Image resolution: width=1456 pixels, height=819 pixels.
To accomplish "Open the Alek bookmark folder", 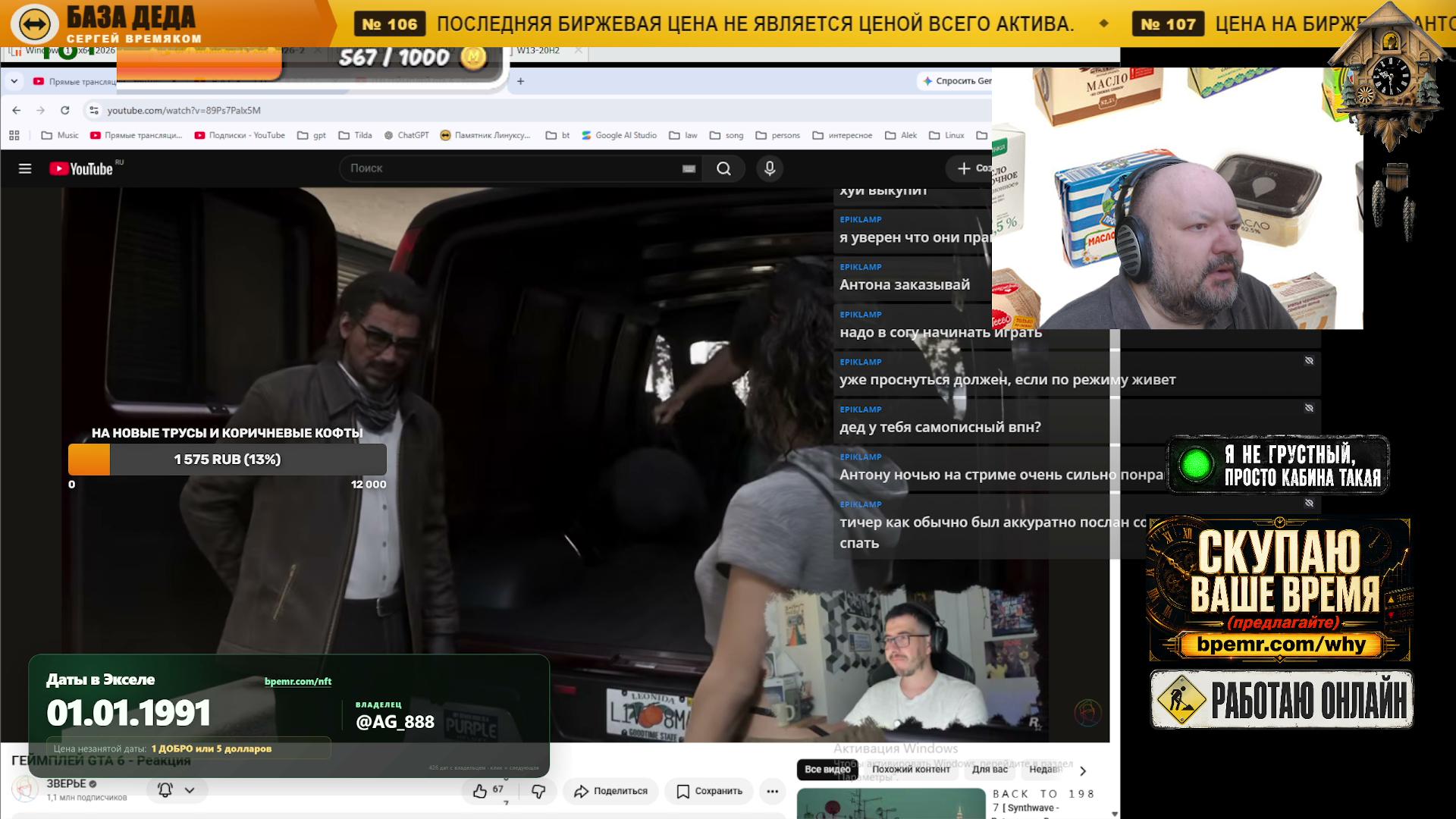I will click(x=900, y=136).
